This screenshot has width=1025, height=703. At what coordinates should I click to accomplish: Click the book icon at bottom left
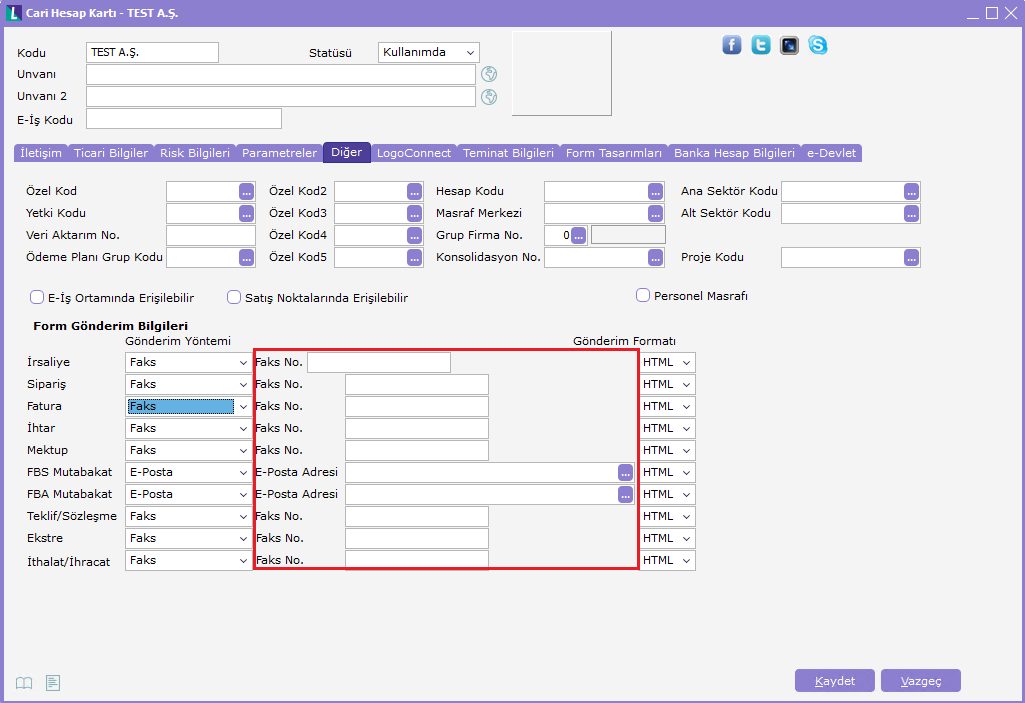[x=24, y=683]
